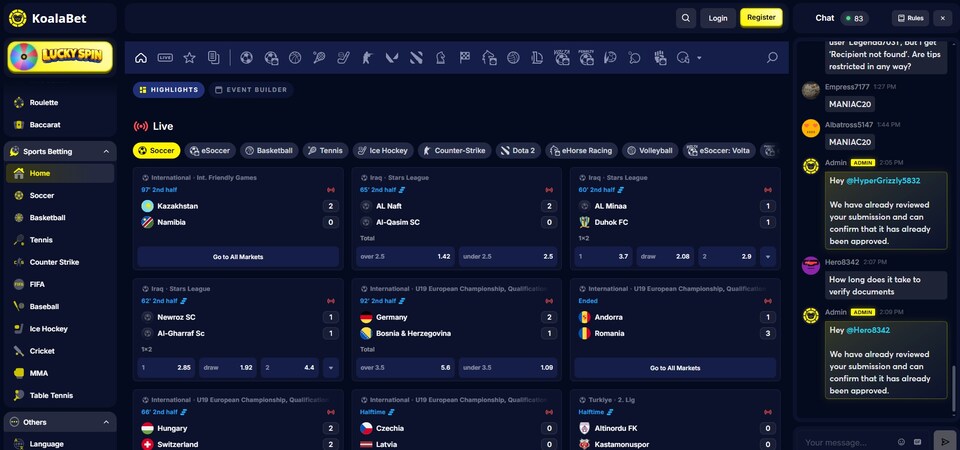Select the Dota 2 live filter chip

(518, 151)
